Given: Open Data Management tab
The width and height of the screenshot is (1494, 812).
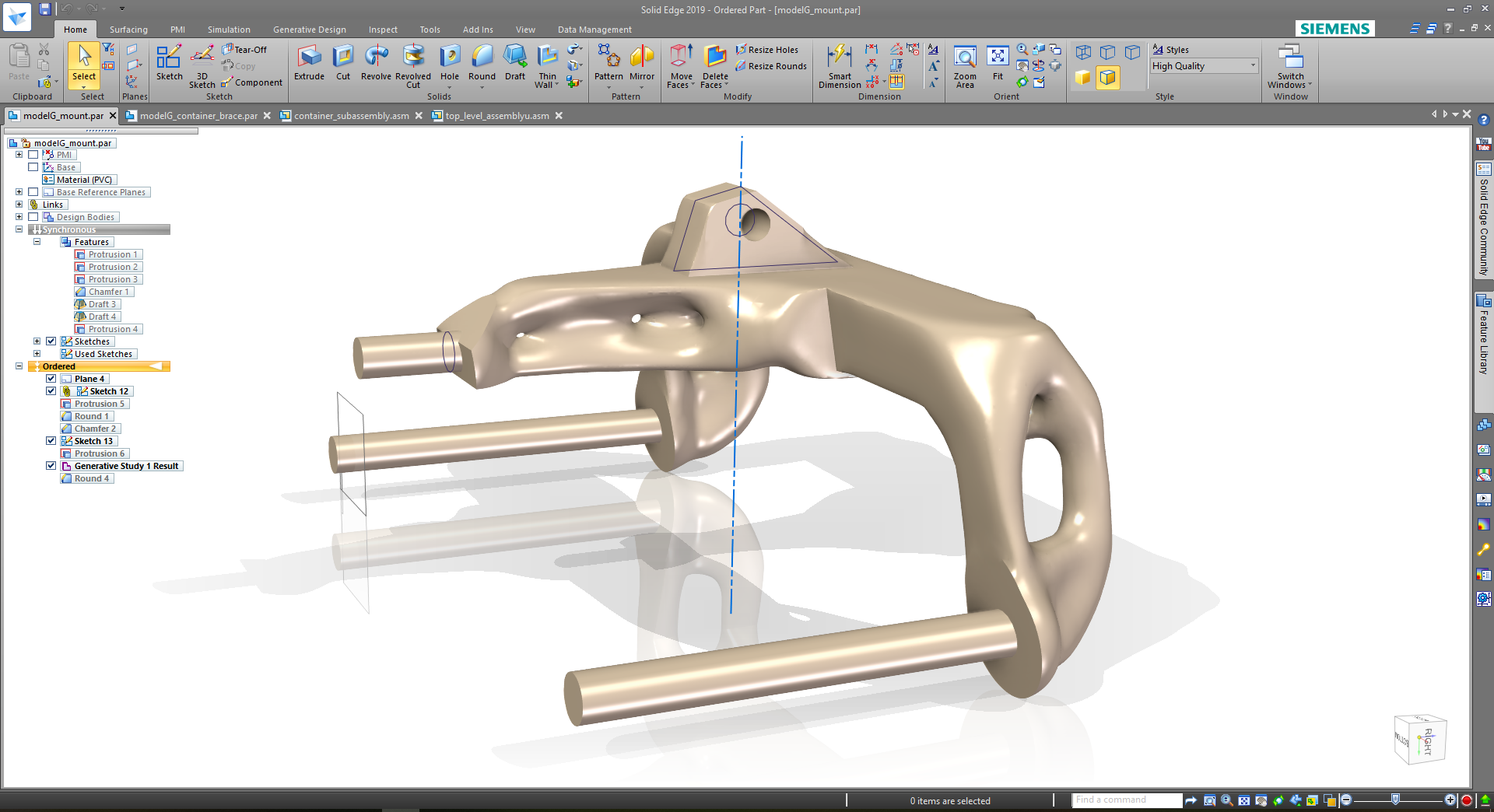Looking at the screenshot, I should (594, 30).
